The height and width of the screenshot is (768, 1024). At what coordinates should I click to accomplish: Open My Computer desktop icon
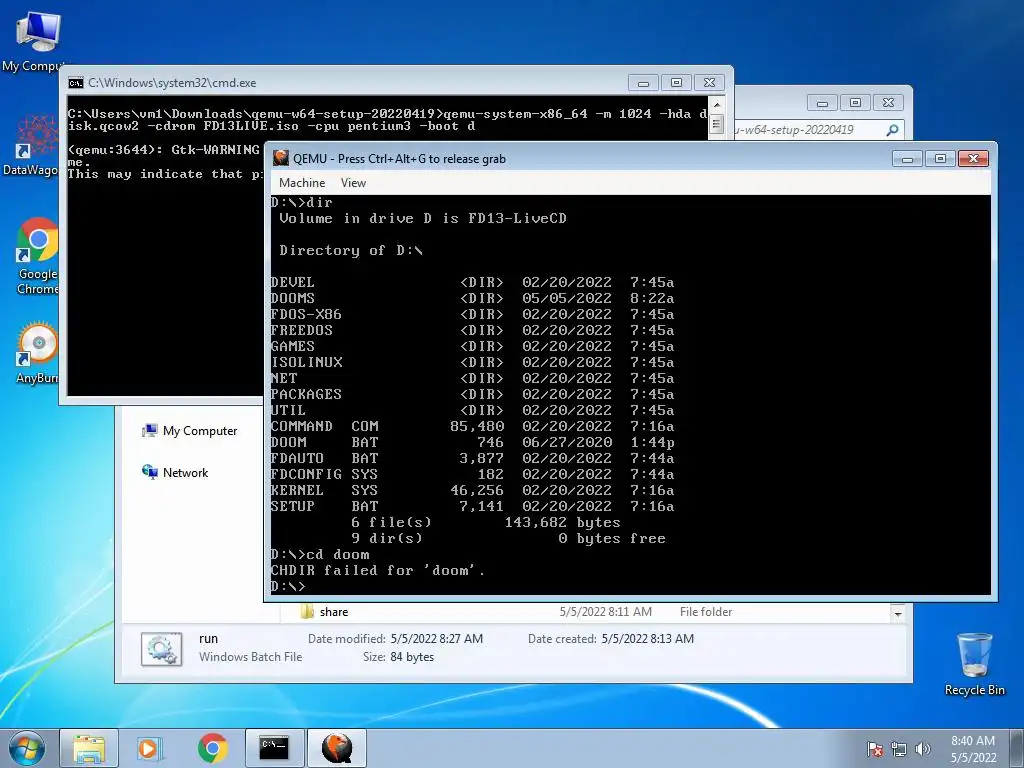click(37, 42)
